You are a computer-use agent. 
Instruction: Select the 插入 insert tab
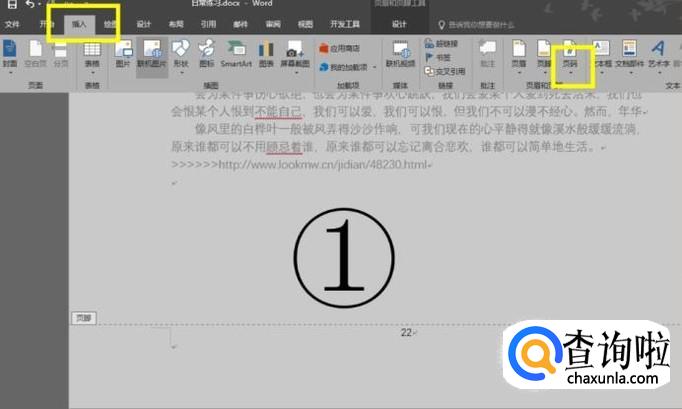[79, 24]
